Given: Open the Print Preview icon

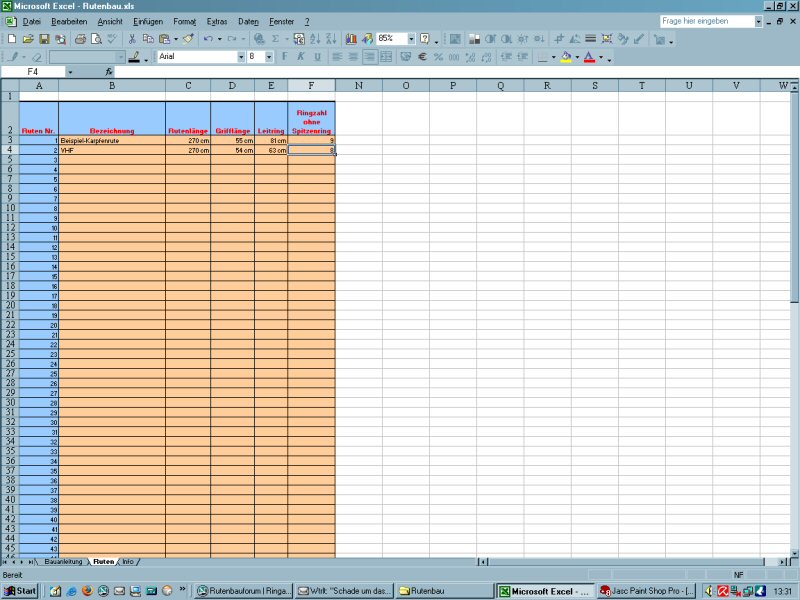Looking at the screenshot, I should [x=95, y=39].
